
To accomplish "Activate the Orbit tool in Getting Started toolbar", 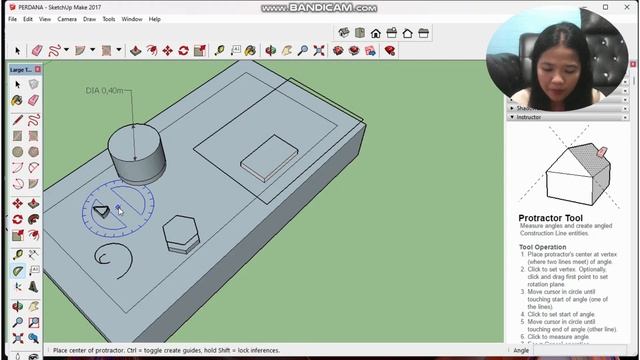I will (x=270, y=51).
